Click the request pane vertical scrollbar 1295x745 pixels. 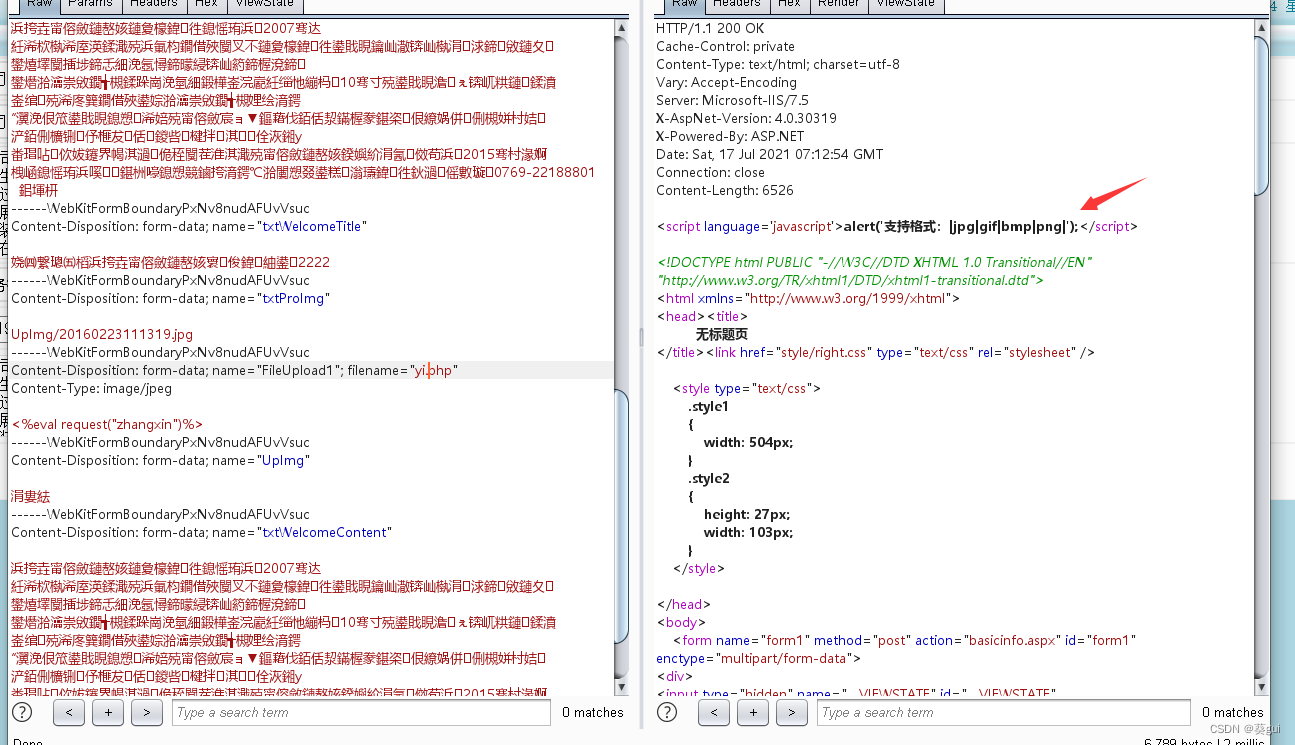click(x=622, y=355)
